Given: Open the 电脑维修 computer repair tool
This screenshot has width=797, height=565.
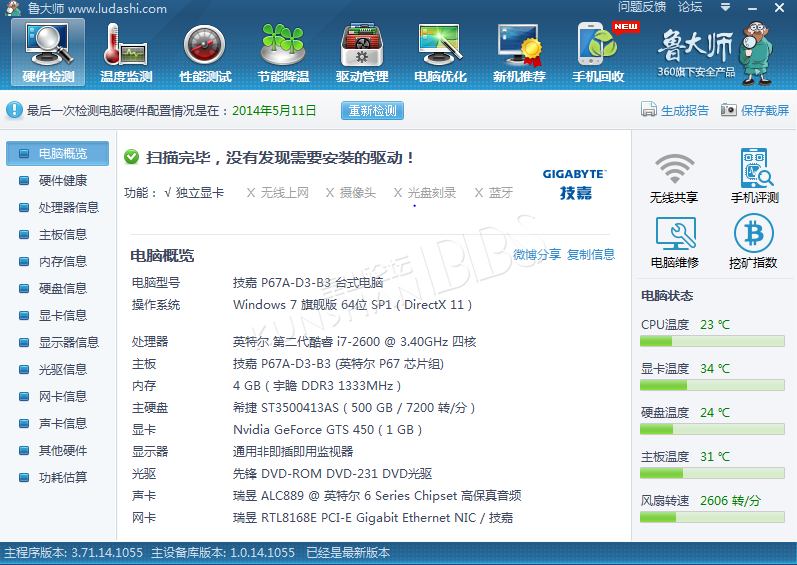Looking at the screenshot, I should (674, 243).
